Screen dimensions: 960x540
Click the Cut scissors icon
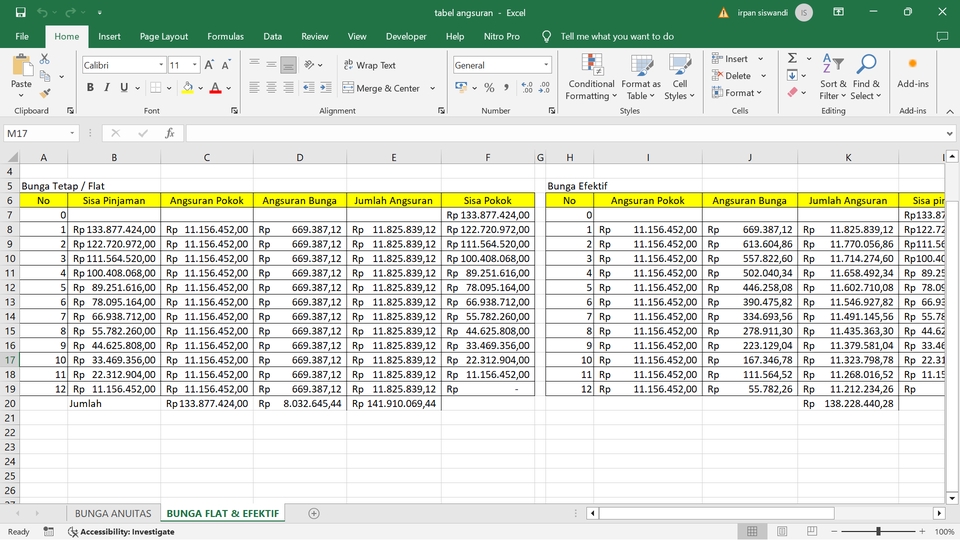coord(44,60)
